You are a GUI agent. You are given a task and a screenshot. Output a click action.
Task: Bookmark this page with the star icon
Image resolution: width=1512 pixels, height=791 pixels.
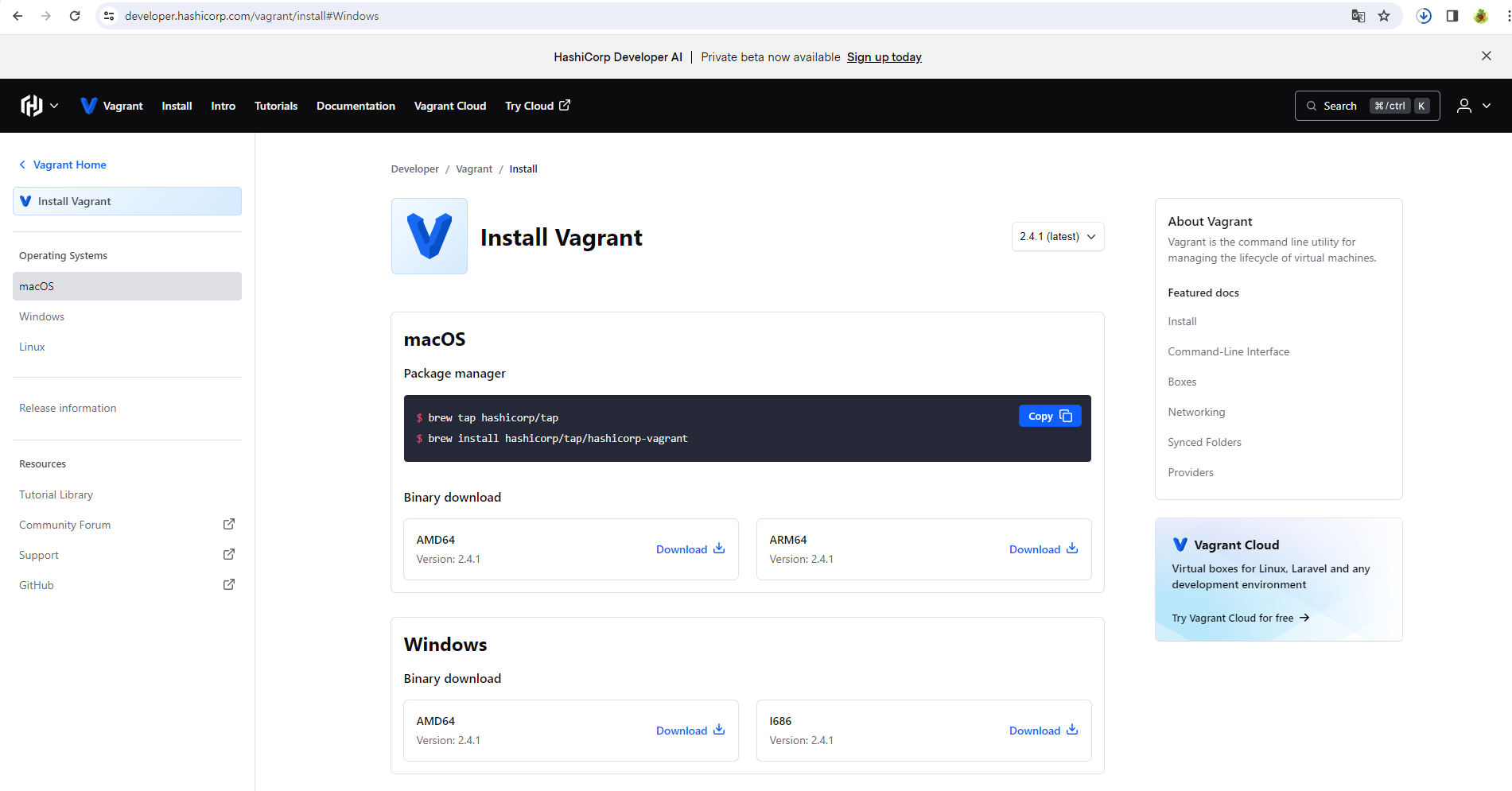click(x=1384, y=16)
